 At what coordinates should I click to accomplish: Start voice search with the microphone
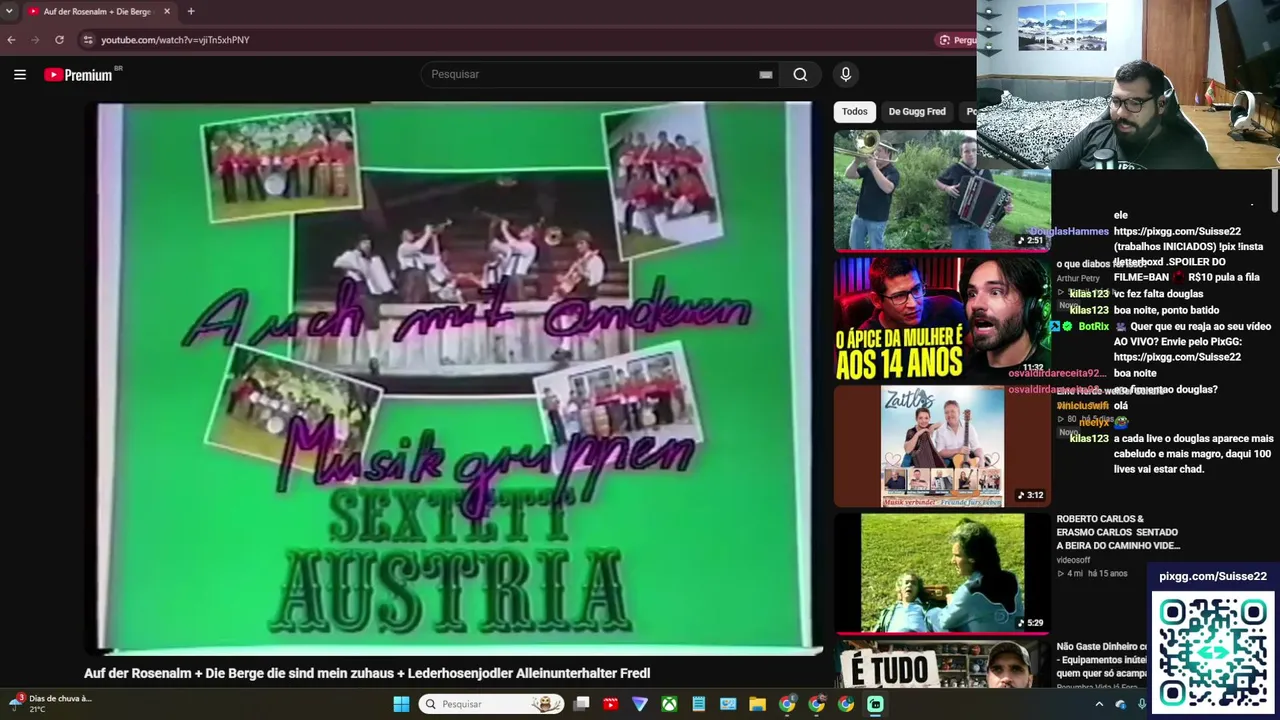point(846,74)
